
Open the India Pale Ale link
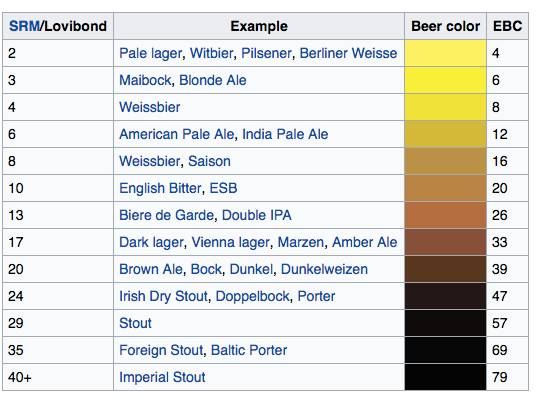285,134
